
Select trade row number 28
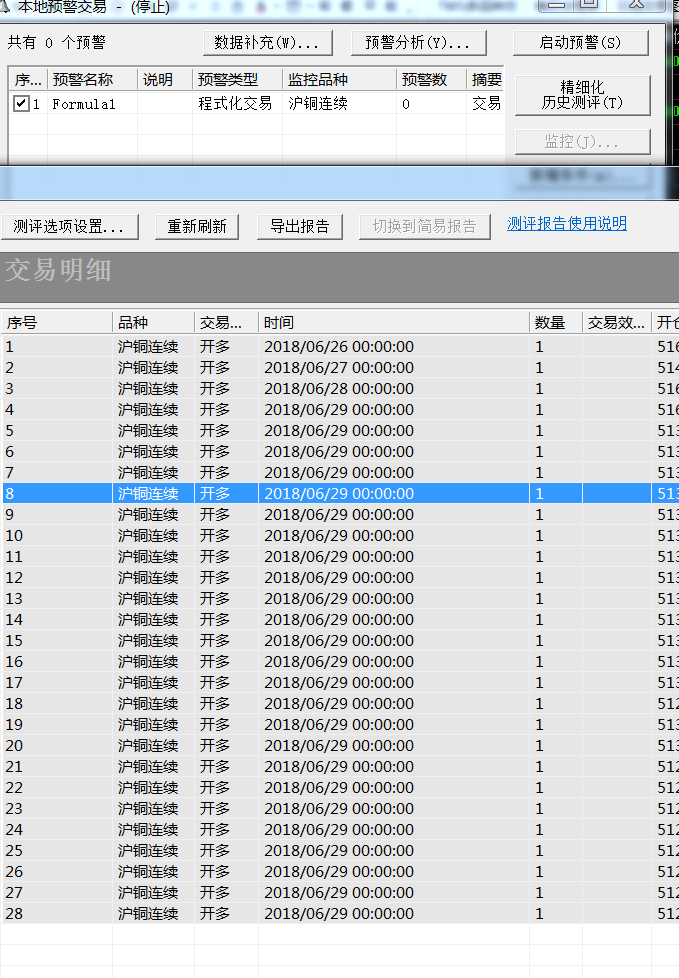point(339,914)
